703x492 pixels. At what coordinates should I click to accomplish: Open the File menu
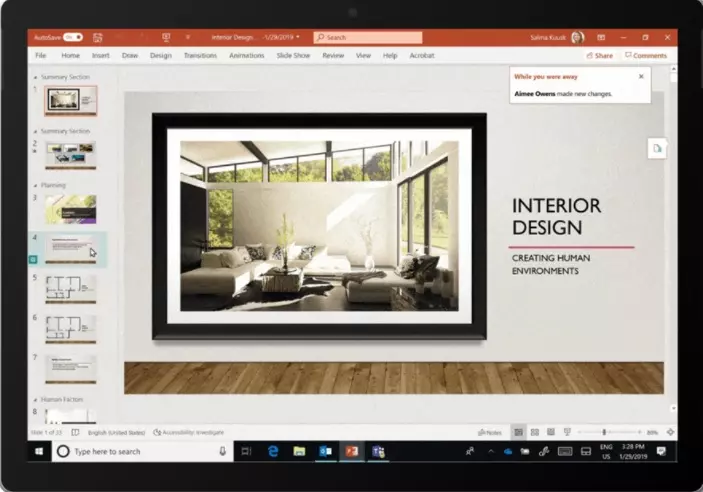[x=40, y=55]
